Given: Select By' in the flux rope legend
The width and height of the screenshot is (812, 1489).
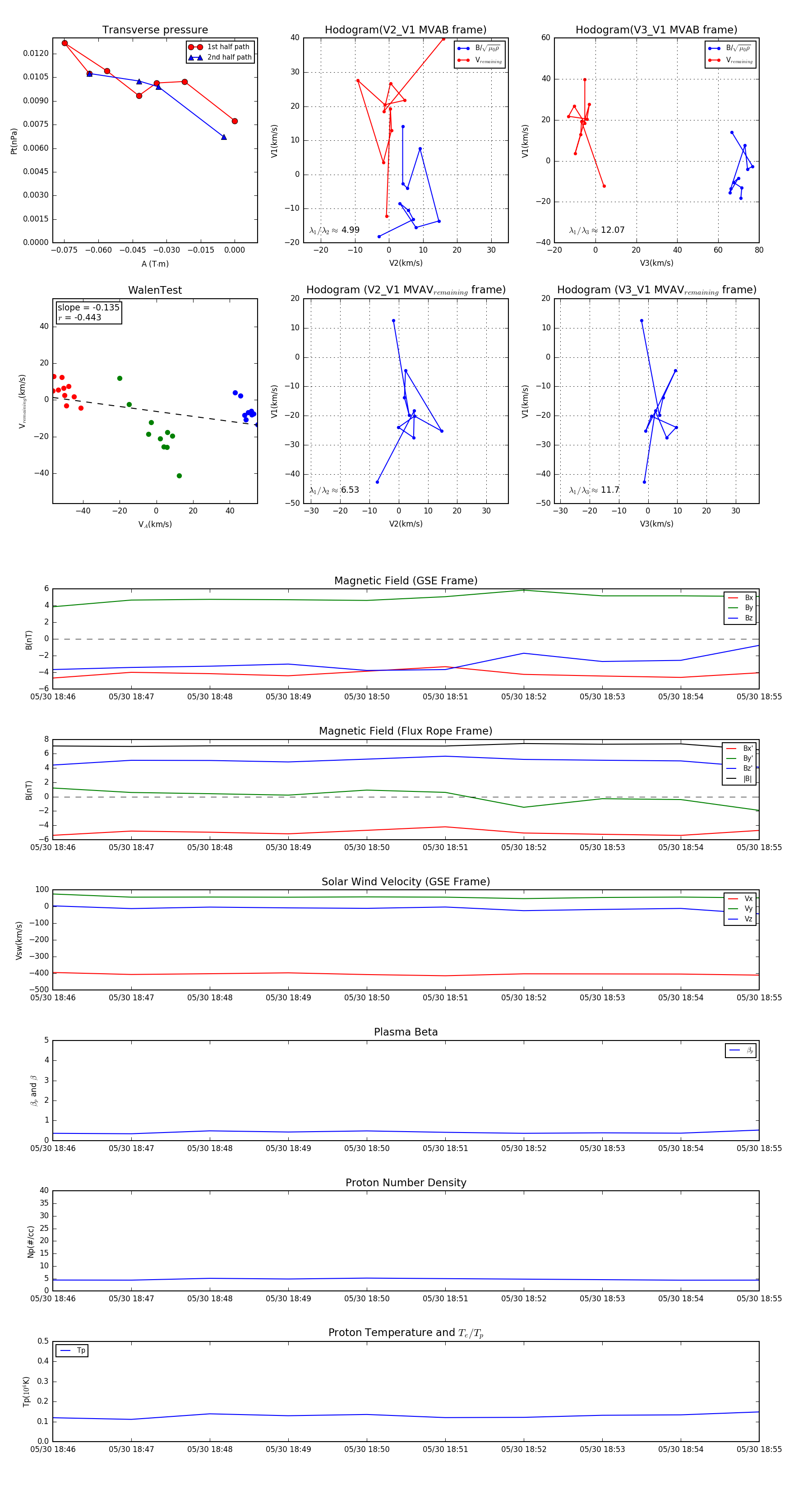Looking at the screenshot, I should click(740, 758).
